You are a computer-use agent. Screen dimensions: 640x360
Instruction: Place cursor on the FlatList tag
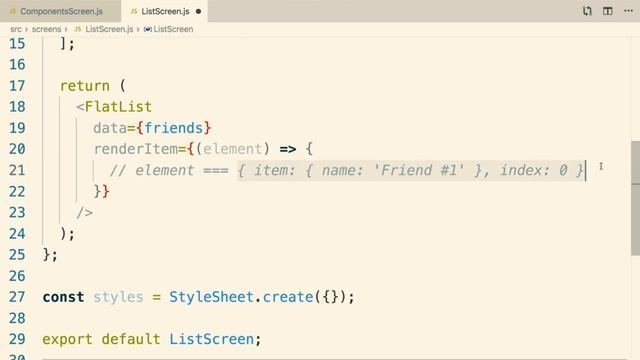tap(118, 107)
